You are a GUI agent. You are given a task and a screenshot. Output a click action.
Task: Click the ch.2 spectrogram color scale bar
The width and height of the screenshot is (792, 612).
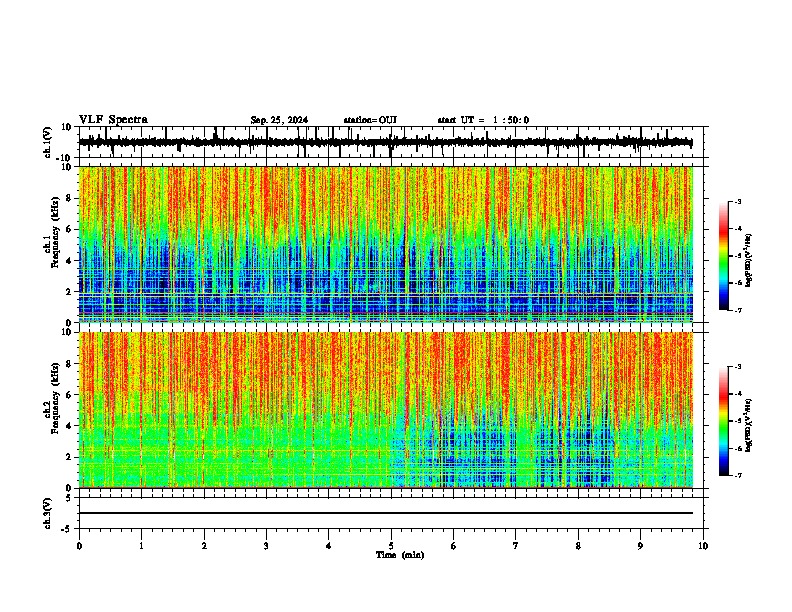pyautogui.click(x=724, y=421)
